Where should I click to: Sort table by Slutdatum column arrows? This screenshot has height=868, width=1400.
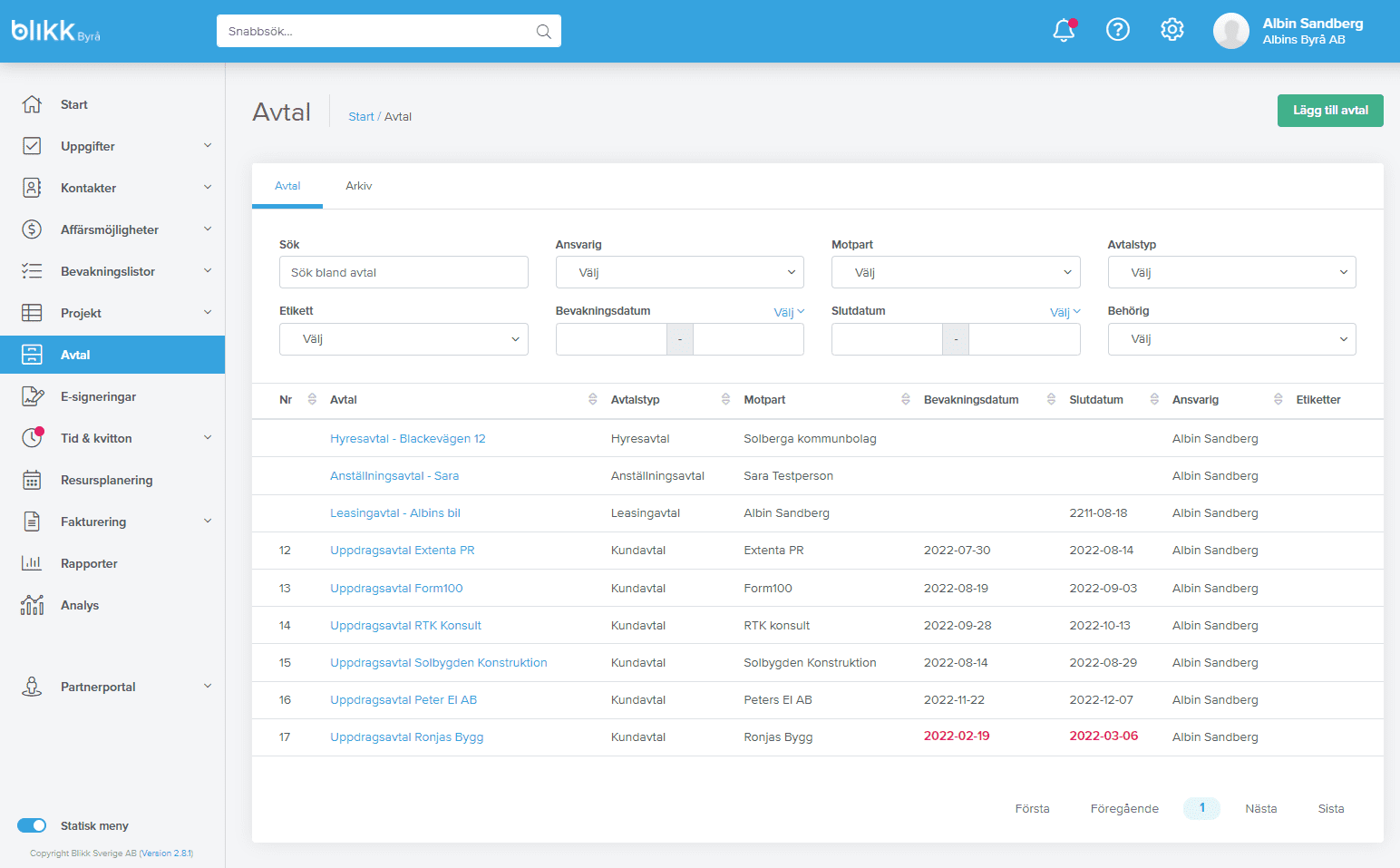click(x=1154, y=400)
